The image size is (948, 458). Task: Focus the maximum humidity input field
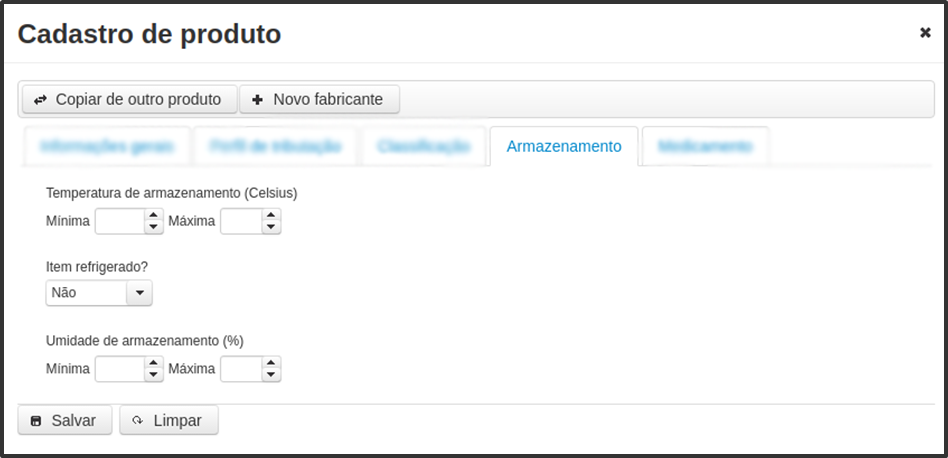(241, 369)
